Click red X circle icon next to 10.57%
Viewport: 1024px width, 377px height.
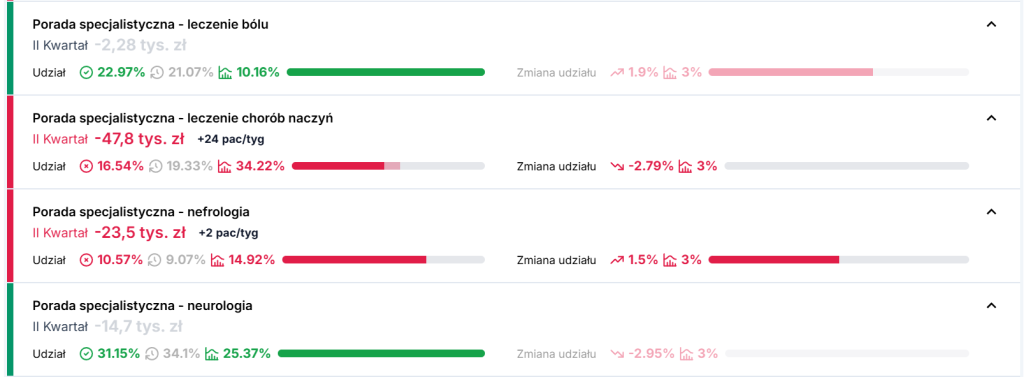tap(86, 260)
